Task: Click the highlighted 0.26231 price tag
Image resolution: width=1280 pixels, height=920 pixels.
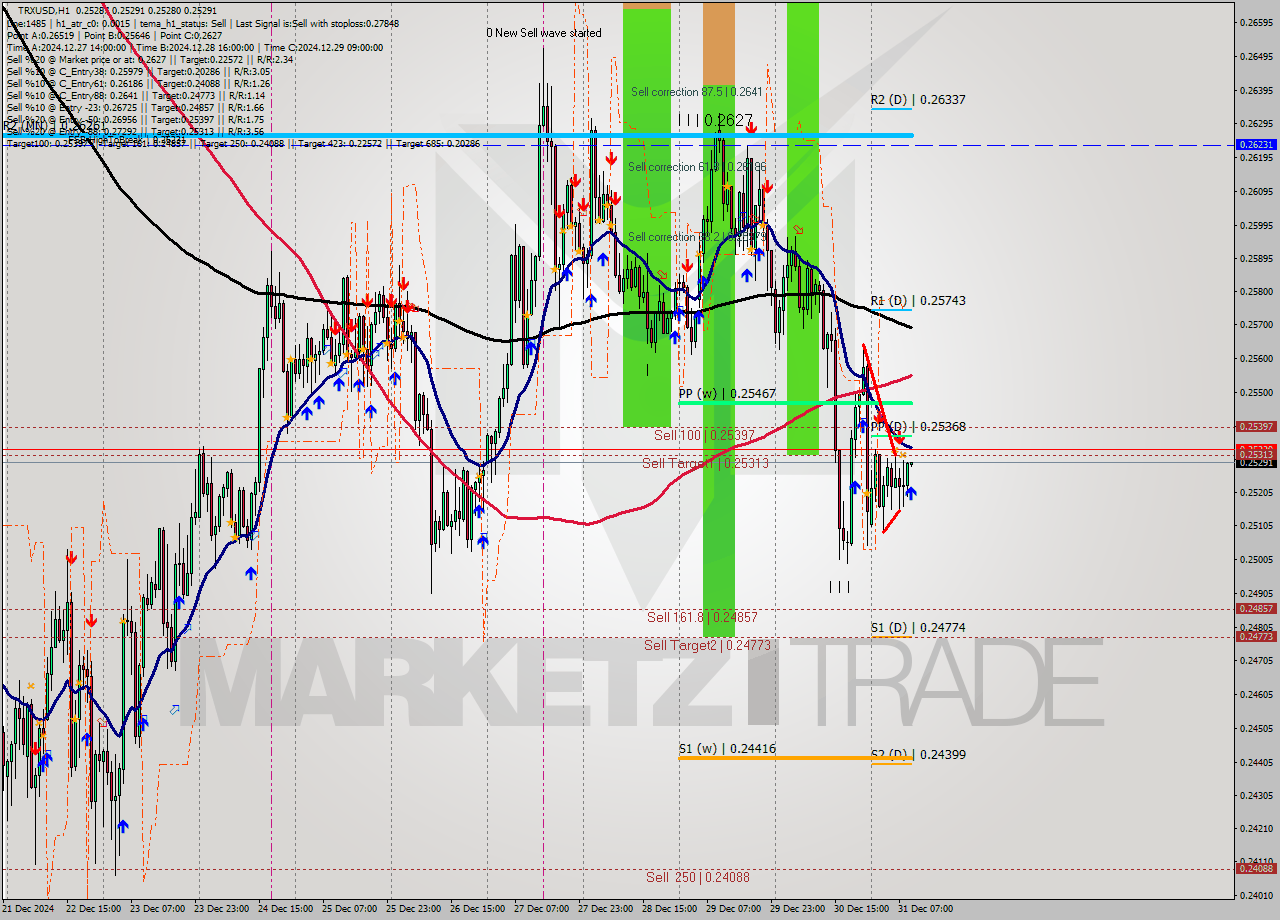Action: tap(1256, 145)
